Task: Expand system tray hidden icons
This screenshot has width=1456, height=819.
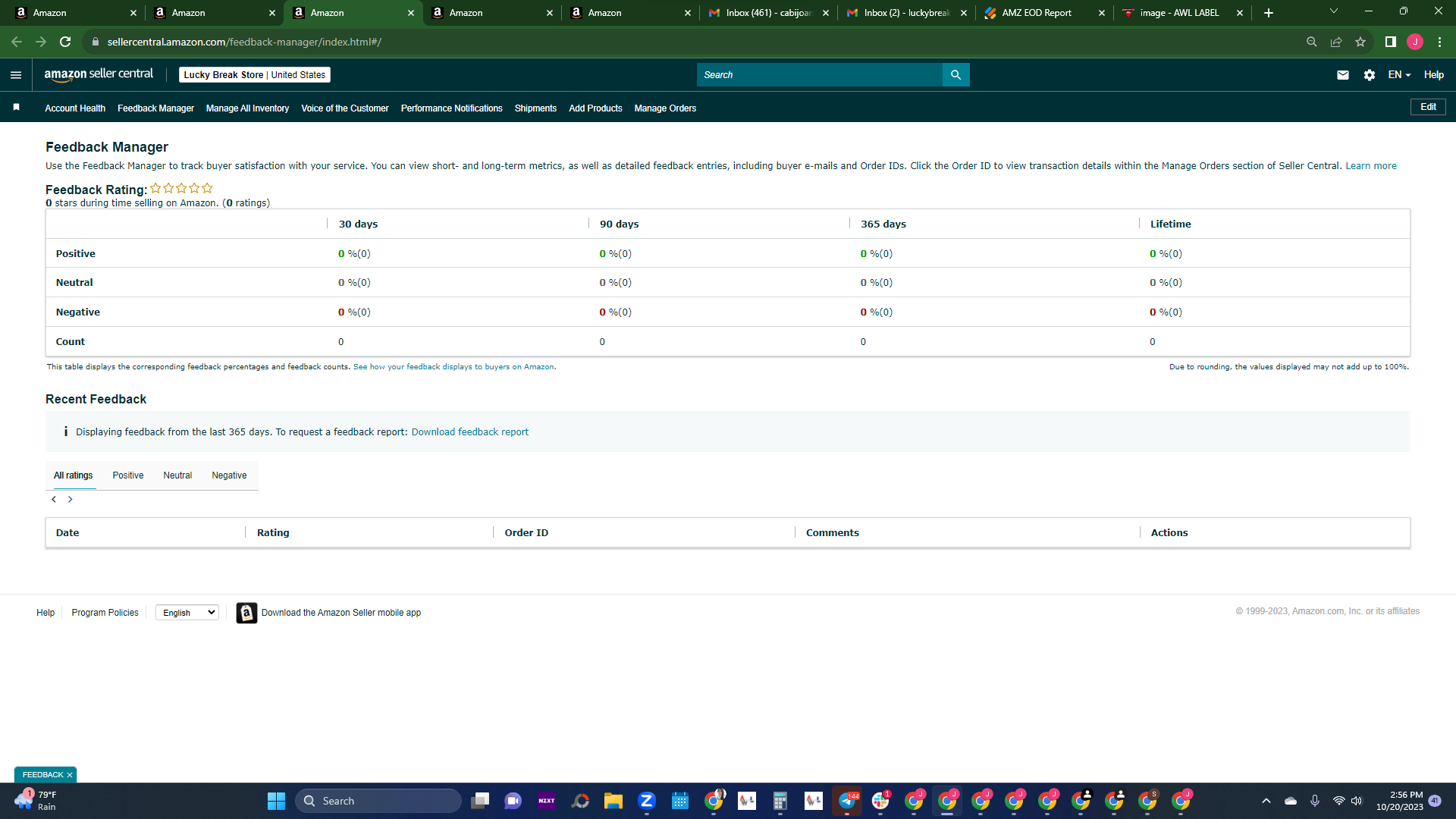Action: (x=1266, y=801)
